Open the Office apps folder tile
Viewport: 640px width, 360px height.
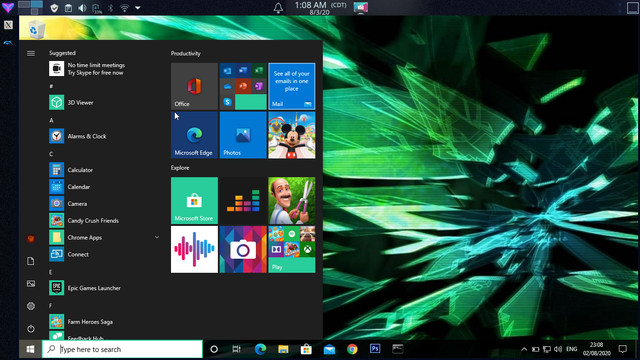tap(243, 86)
